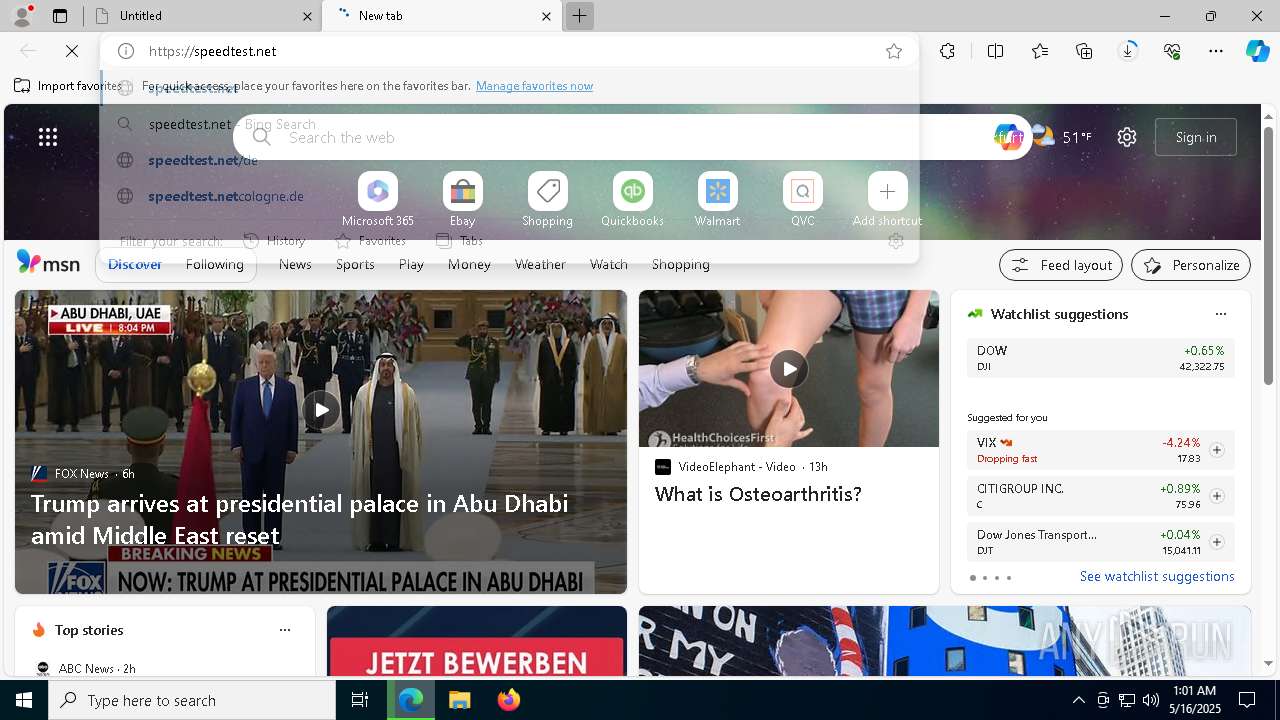The height and width of the screenshot is (720, 1280).
Task: Open the Quickbooks shortcut
Action: coord(632,200)
